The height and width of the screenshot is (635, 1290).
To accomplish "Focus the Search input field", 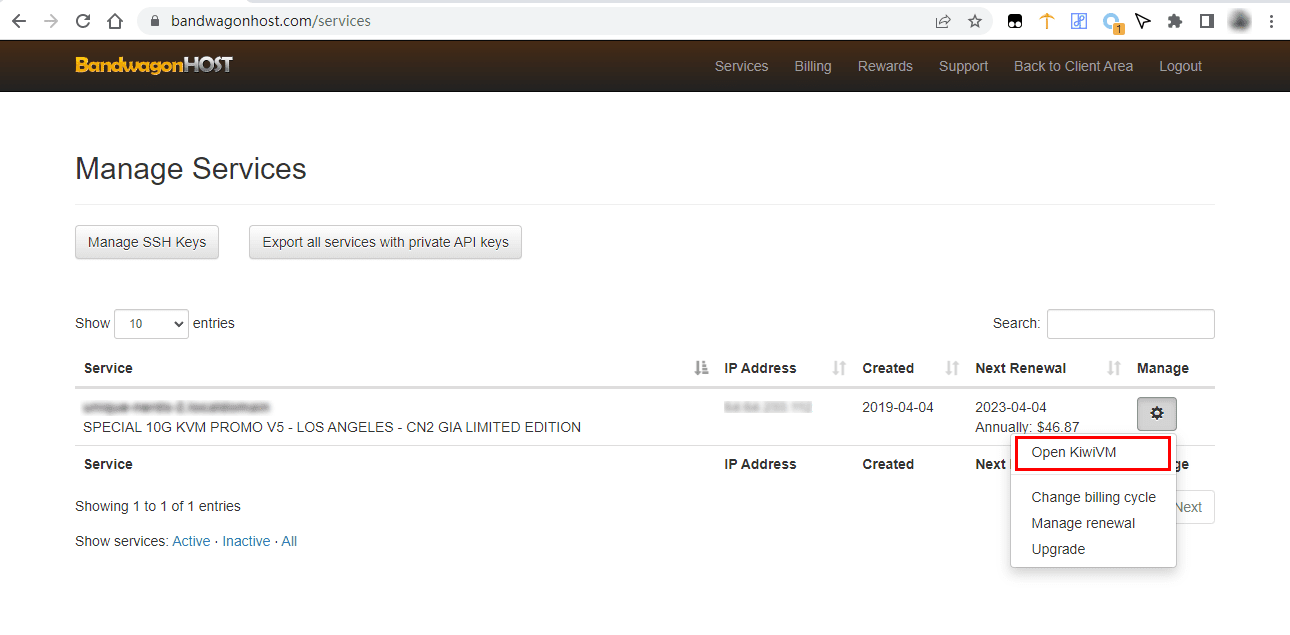I will pos(1130,324).
